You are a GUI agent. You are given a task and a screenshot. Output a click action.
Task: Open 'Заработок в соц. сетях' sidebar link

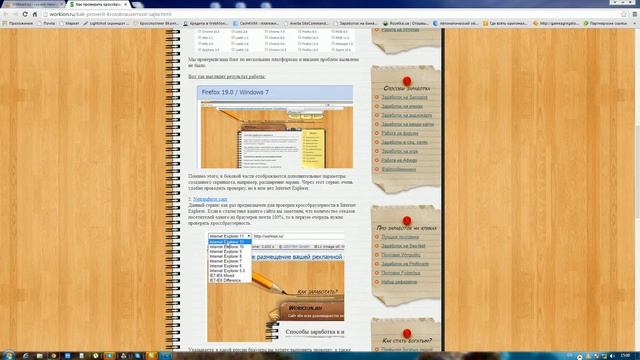[404, 142]
